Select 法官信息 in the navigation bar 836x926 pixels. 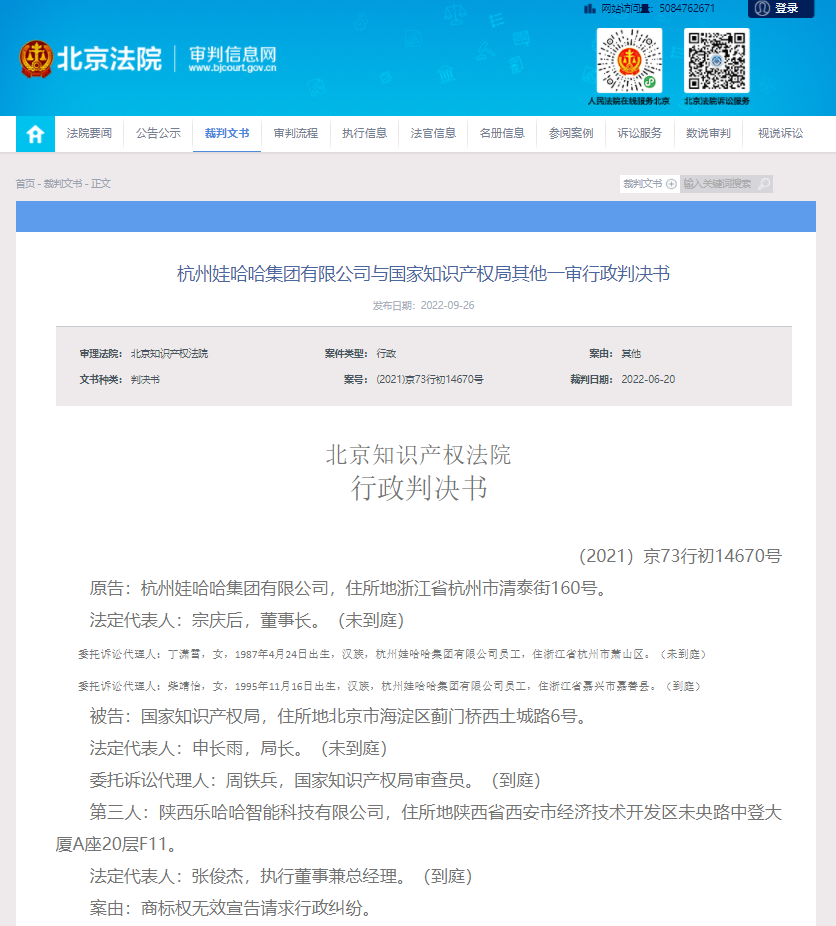point(434,134)
